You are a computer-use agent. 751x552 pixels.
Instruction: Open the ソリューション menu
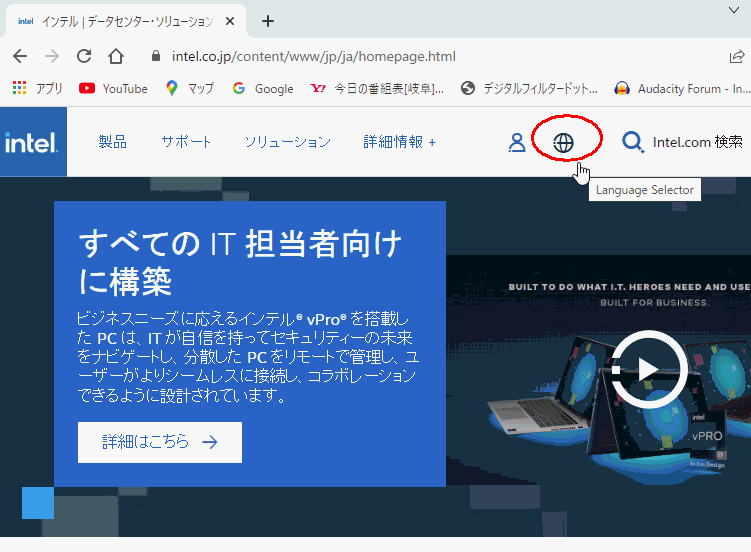pos(287,142)
